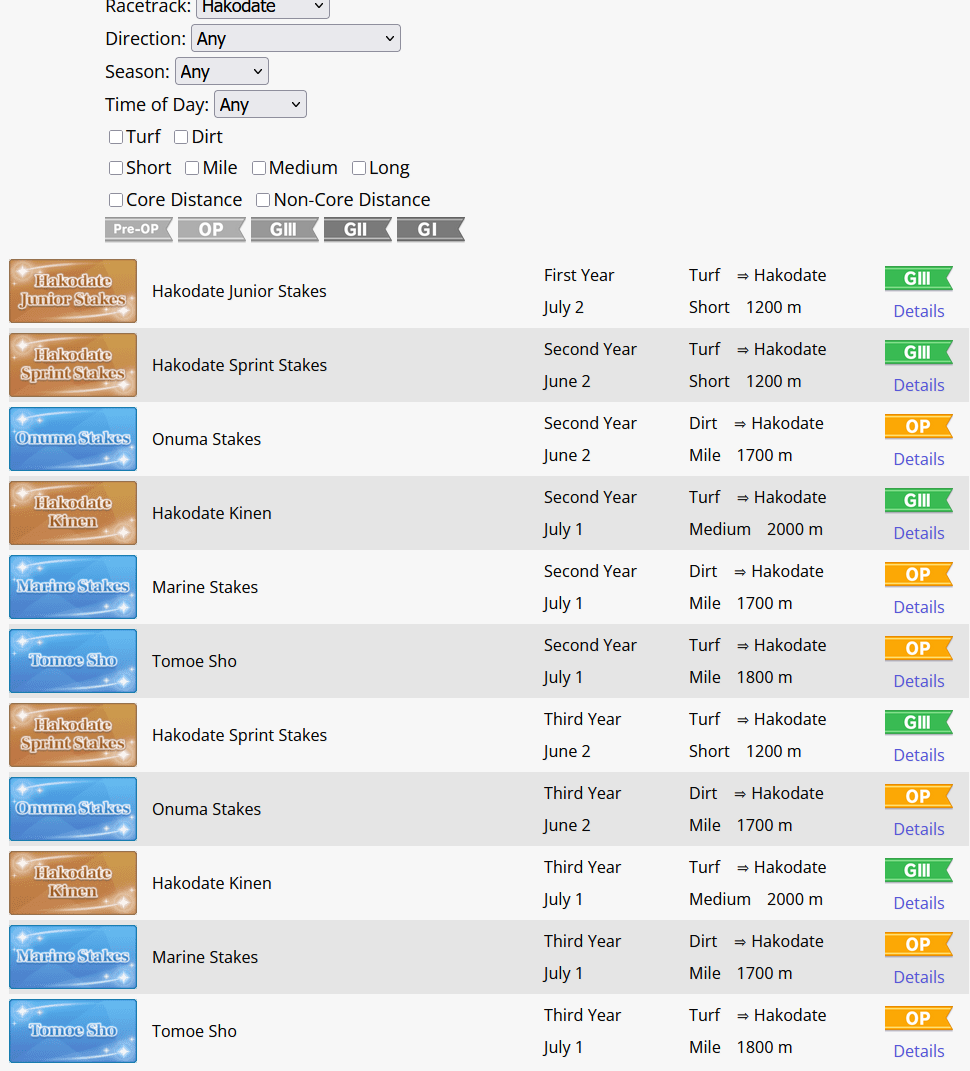View Details of Second Year Onuma Stakes
Image resolution: width=970 pixels, height=1071 pixels.
point(919,459)
